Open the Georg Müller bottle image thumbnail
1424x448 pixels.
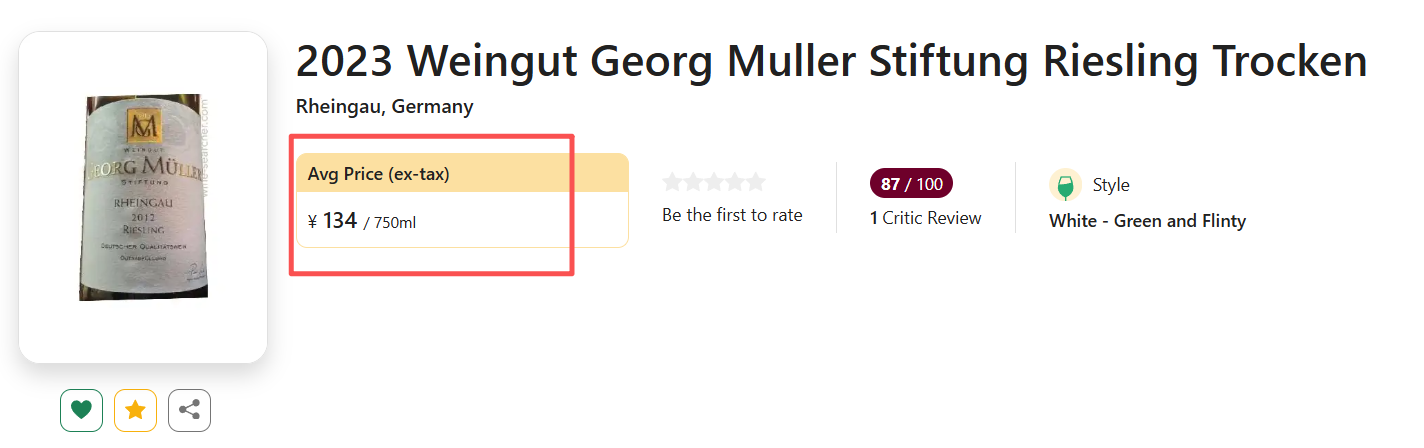(x=143, y=197)
